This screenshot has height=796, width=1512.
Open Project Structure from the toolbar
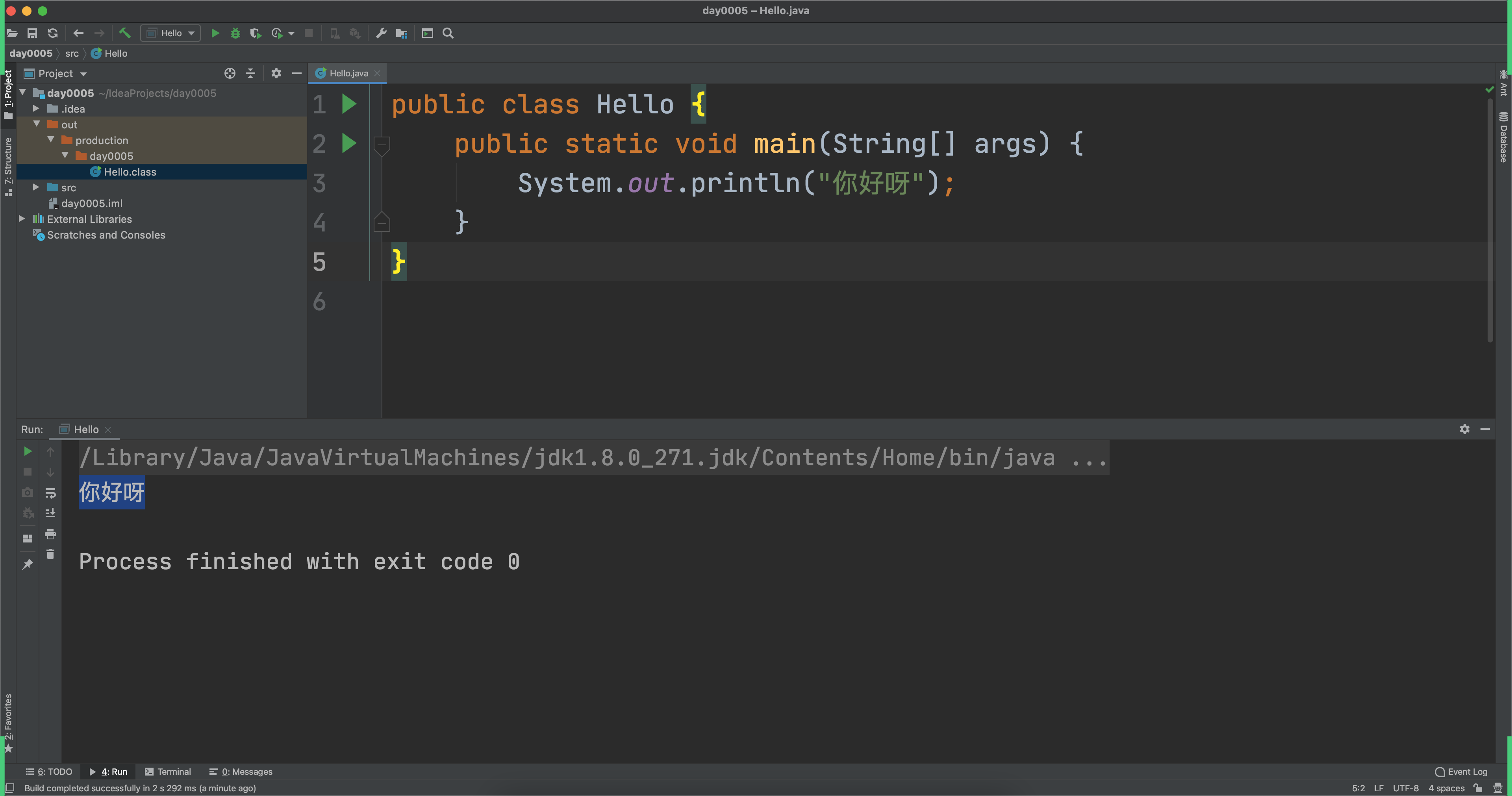click(x=402, y=33)
